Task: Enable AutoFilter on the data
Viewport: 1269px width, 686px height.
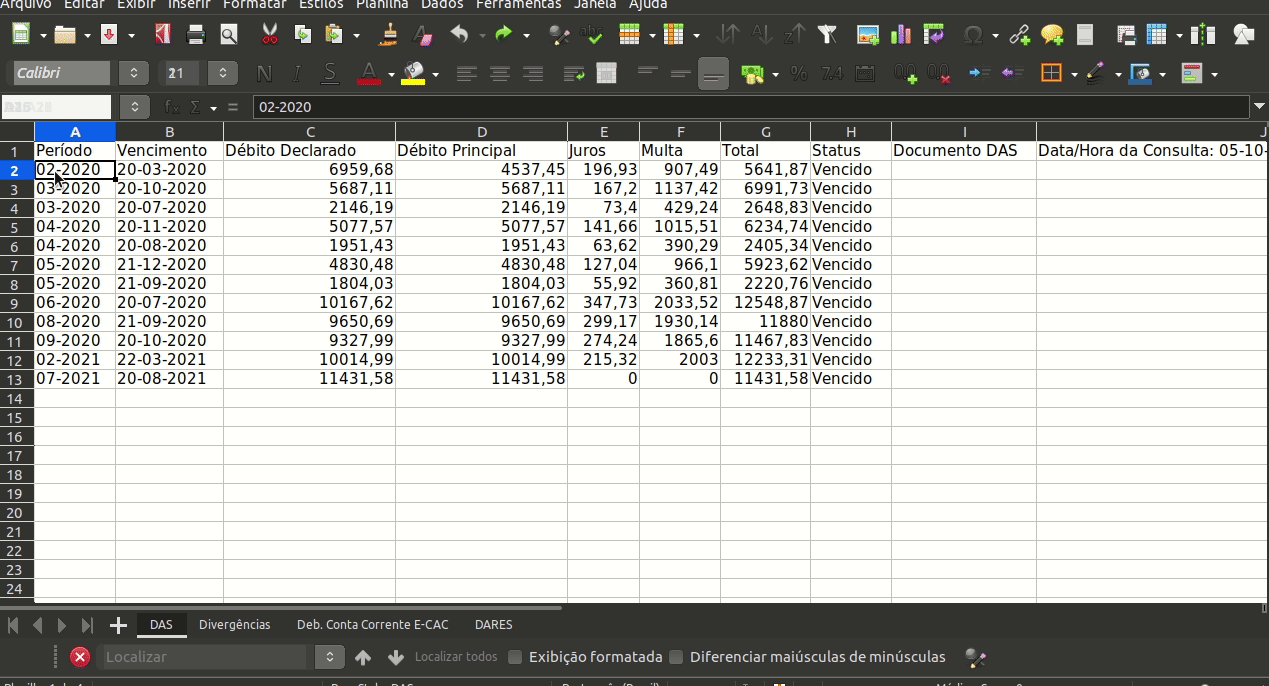Action: coord(827,34)
